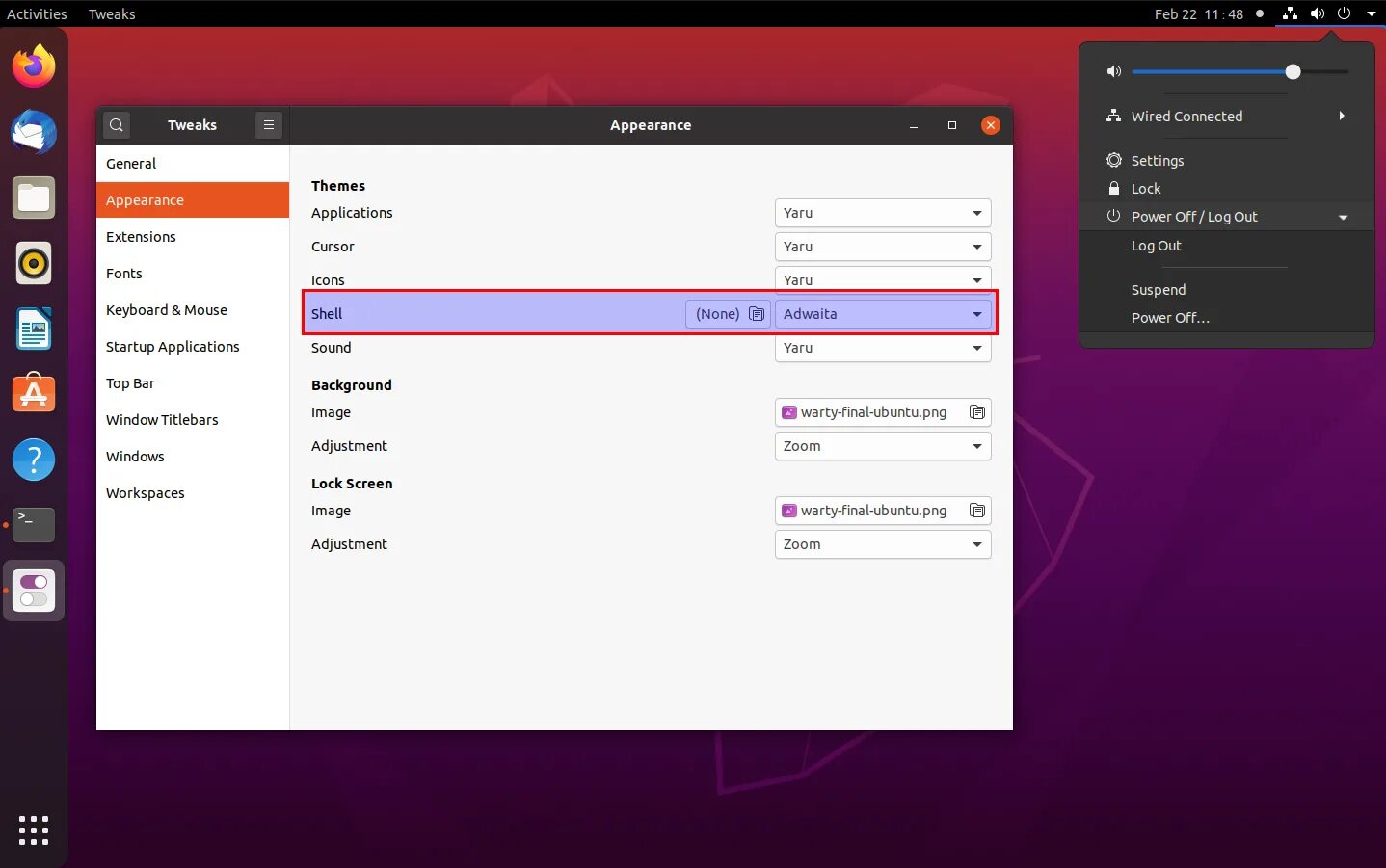This screenshot has width=1386, height=868.
Task: Open Startup Applications section
Action: pos(193,347)
